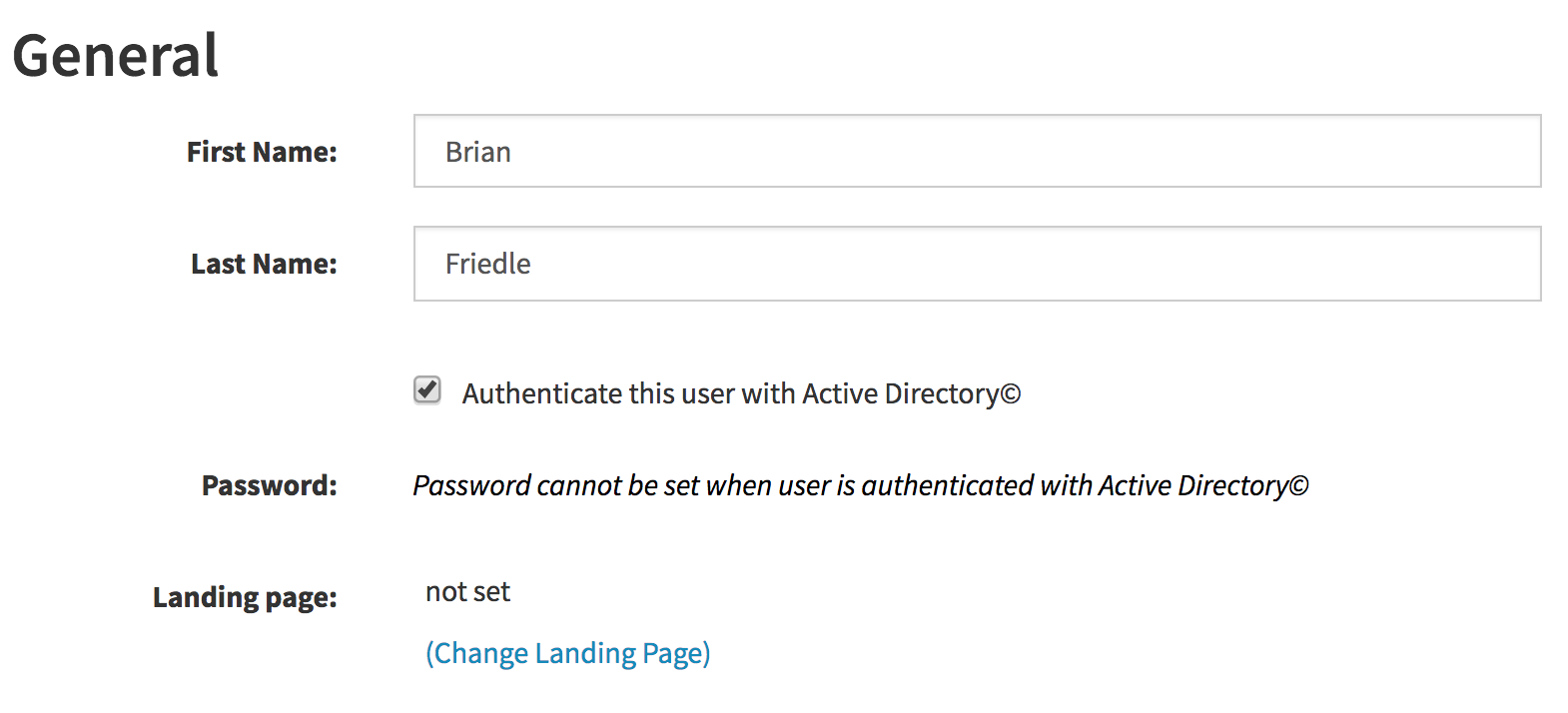Focus the Last Name text box
Viewport: 1568px width, 713px height.
click(x=978, y=264)
